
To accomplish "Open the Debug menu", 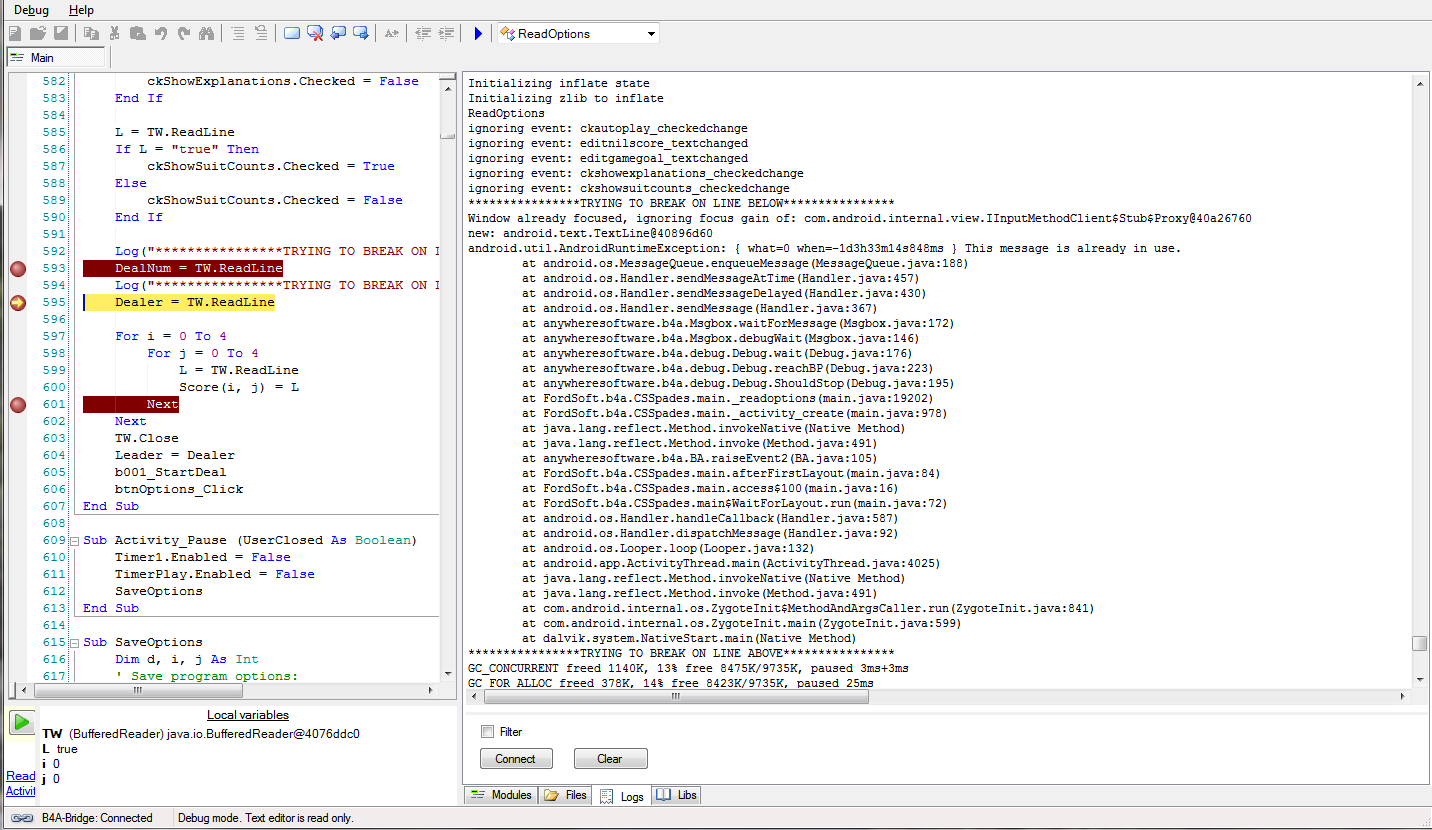I will (x=31, y=10).
